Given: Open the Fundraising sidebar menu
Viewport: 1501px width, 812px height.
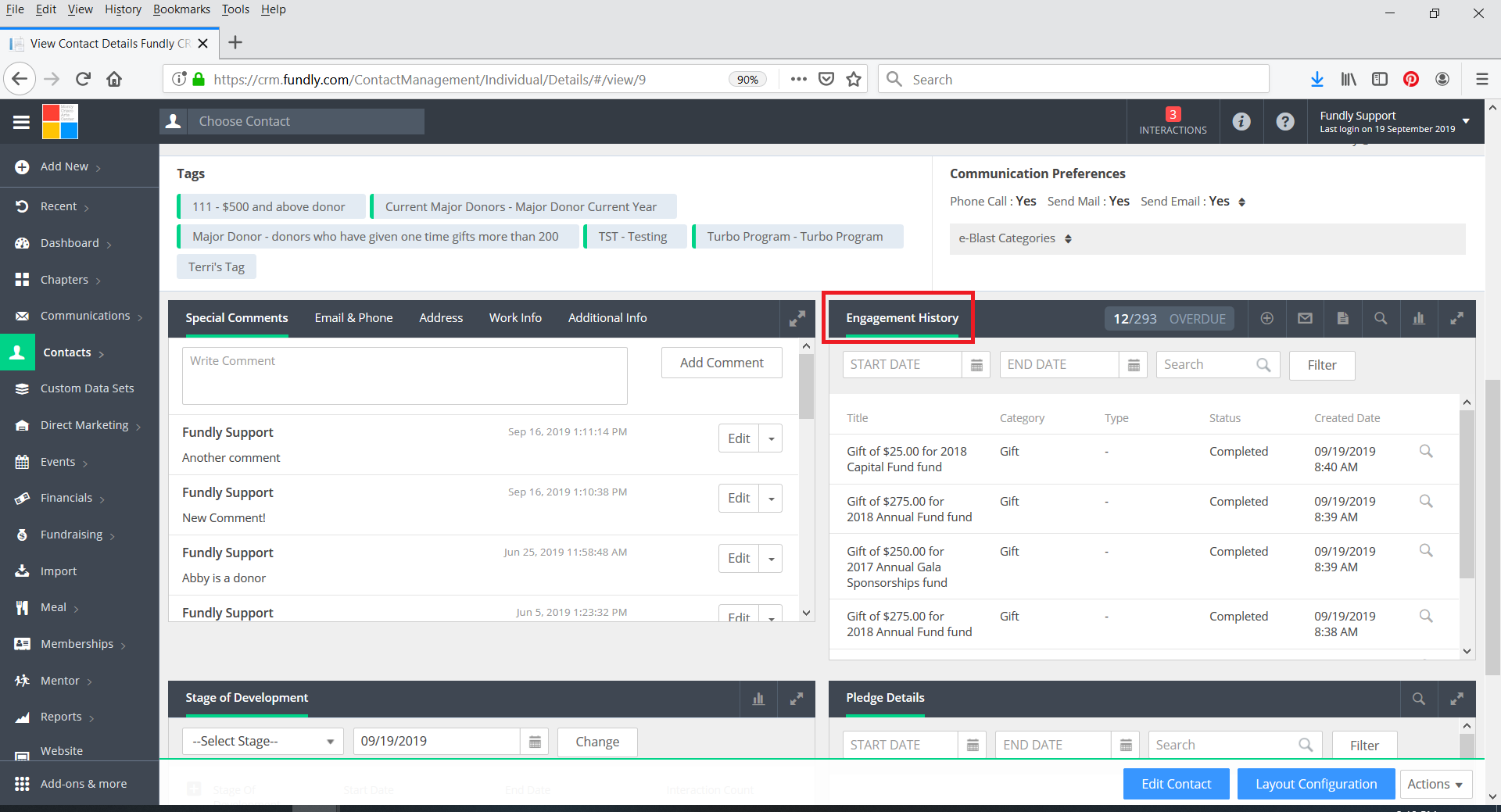Looking at the screenshot, I should tap(71, 535).
